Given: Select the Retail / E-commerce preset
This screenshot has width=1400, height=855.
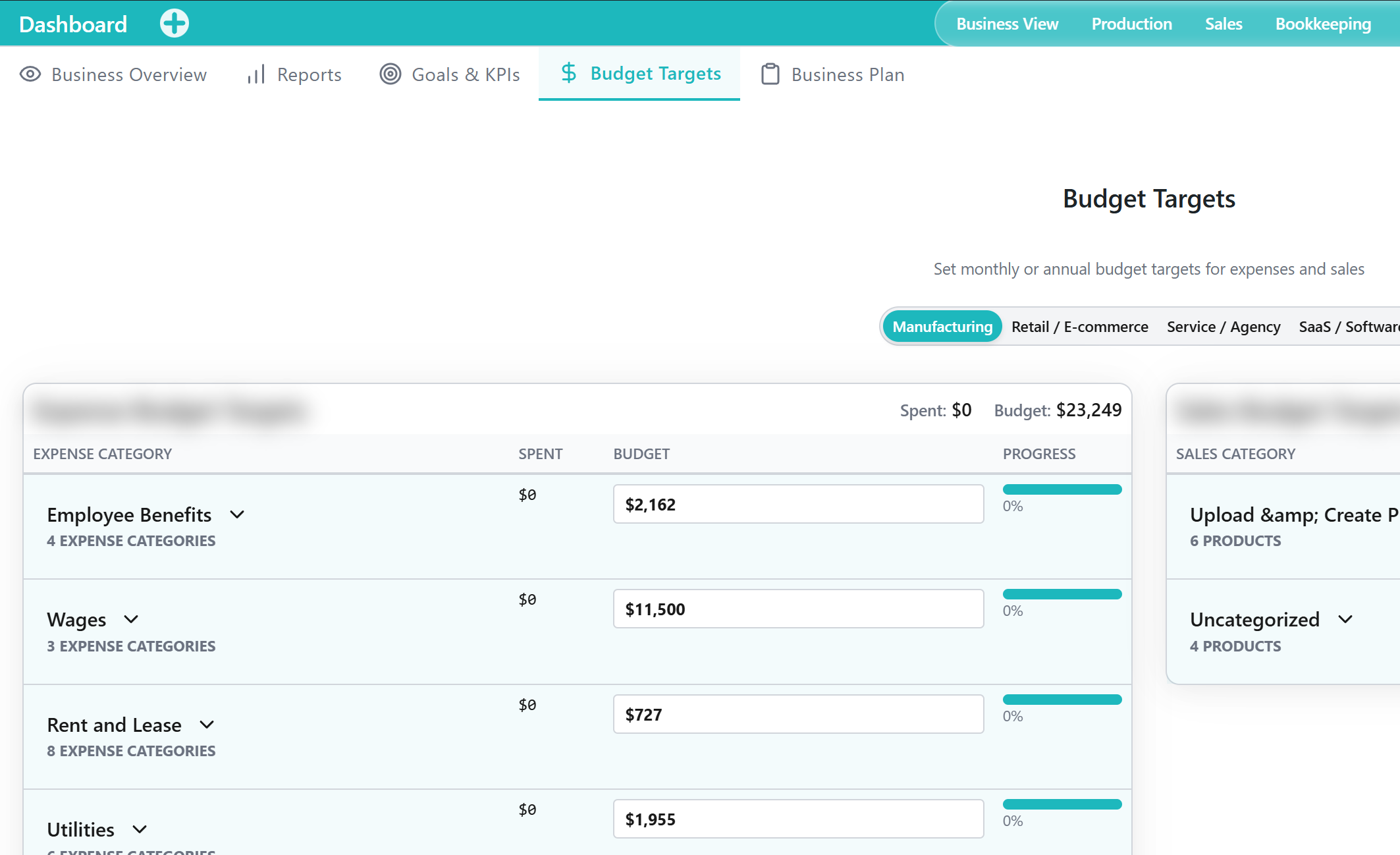Looking at the screenshot, I should tap(1080, 327).
